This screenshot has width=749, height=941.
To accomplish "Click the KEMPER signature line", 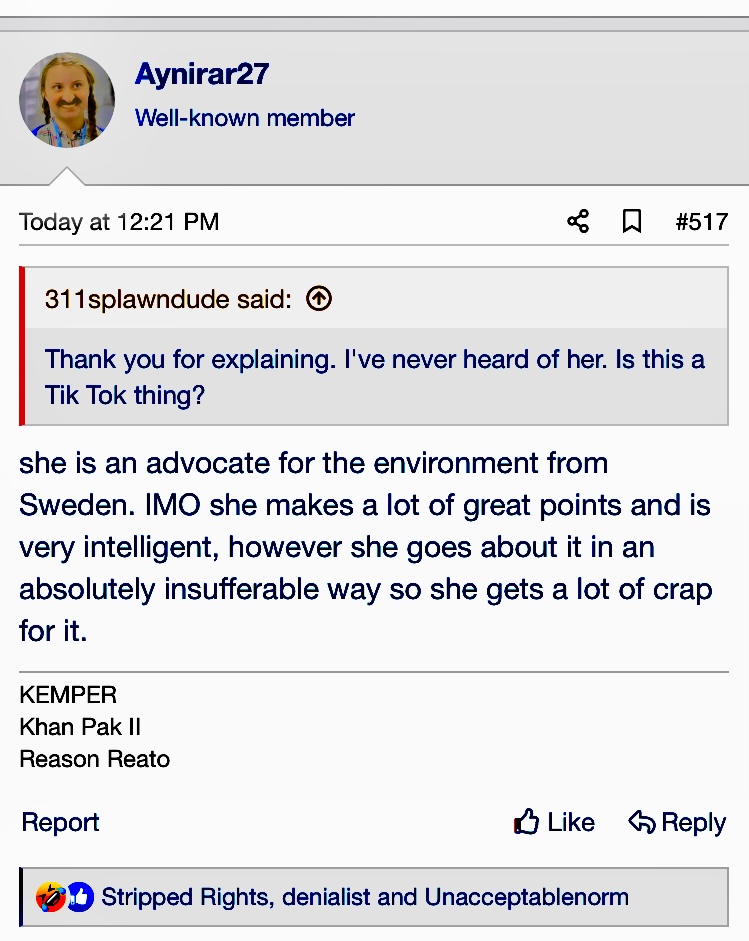I will click(68, 695).
